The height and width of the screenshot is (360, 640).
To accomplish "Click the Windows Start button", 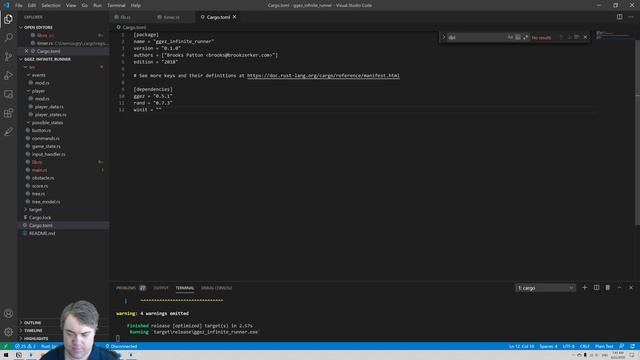I will coord(6,355).
